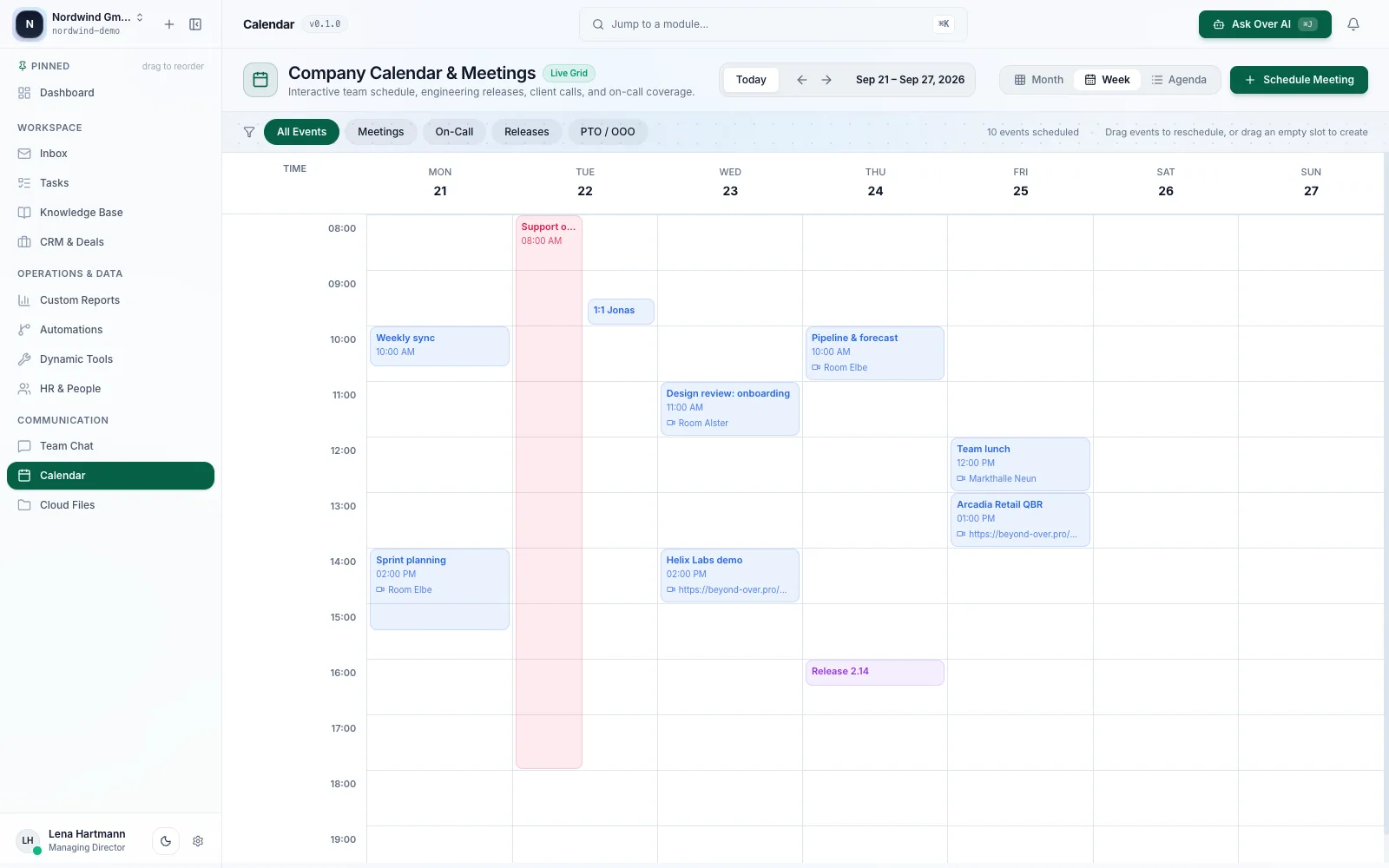Screen dimensions: 1389x868
Task: Open Tasks in the sidebar
Action: click(110, 183)
